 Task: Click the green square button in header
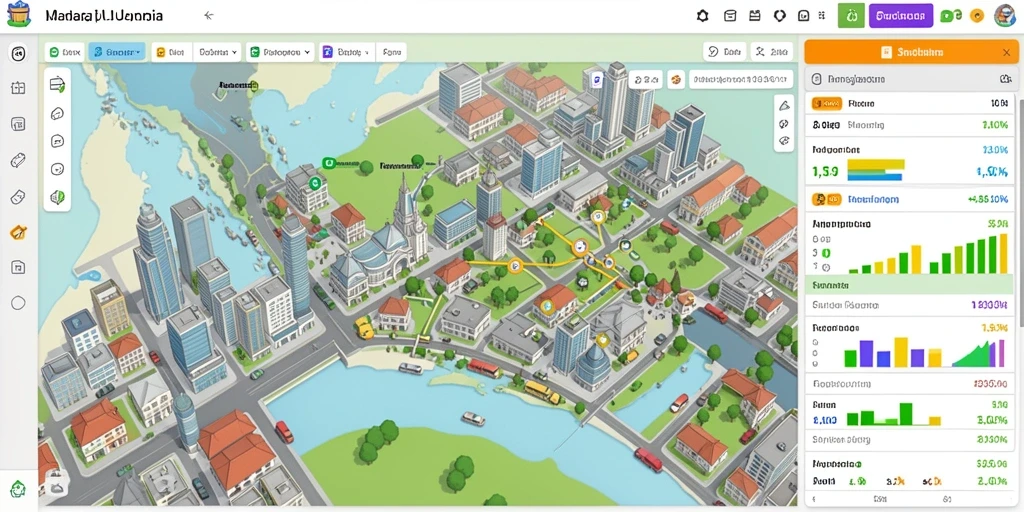(x=851, y=16)
